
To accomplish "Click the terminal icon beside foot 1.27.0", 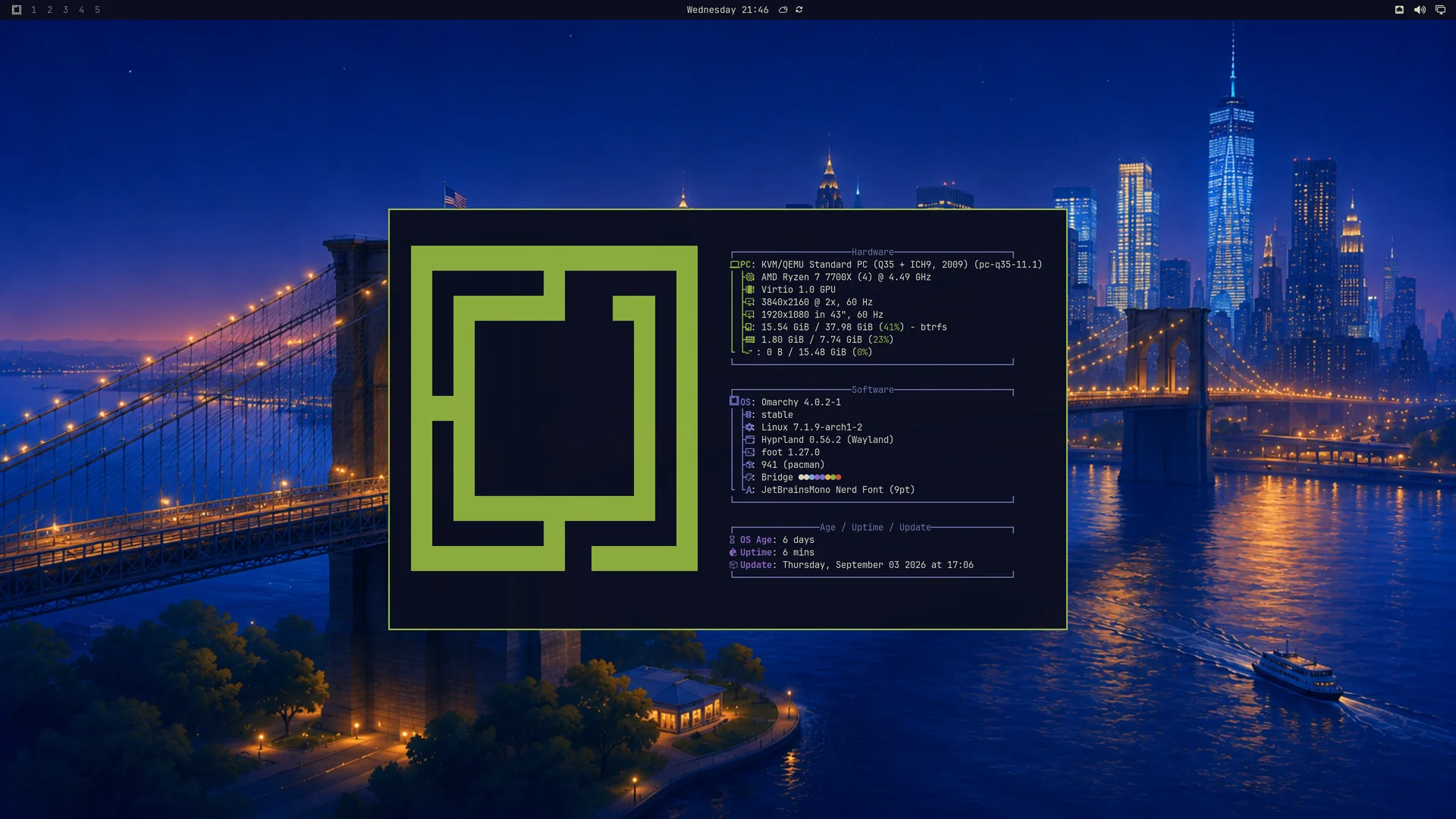I will (x=749, y=453).
